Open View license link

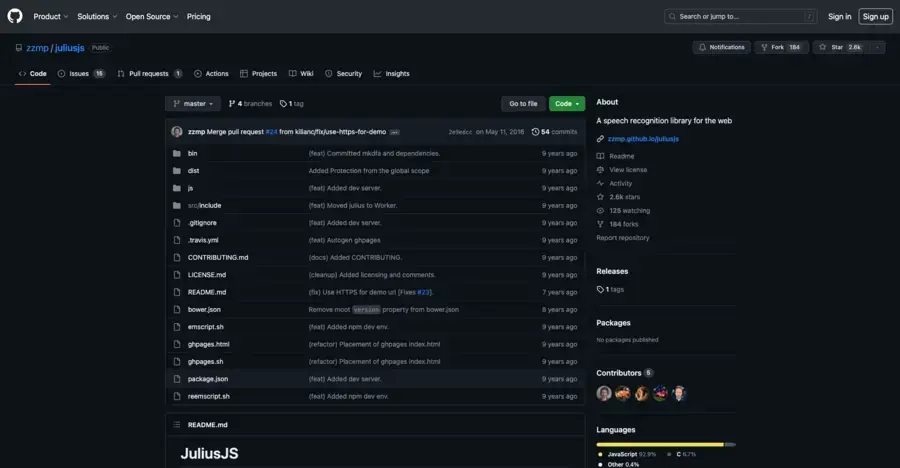[622, 169]
